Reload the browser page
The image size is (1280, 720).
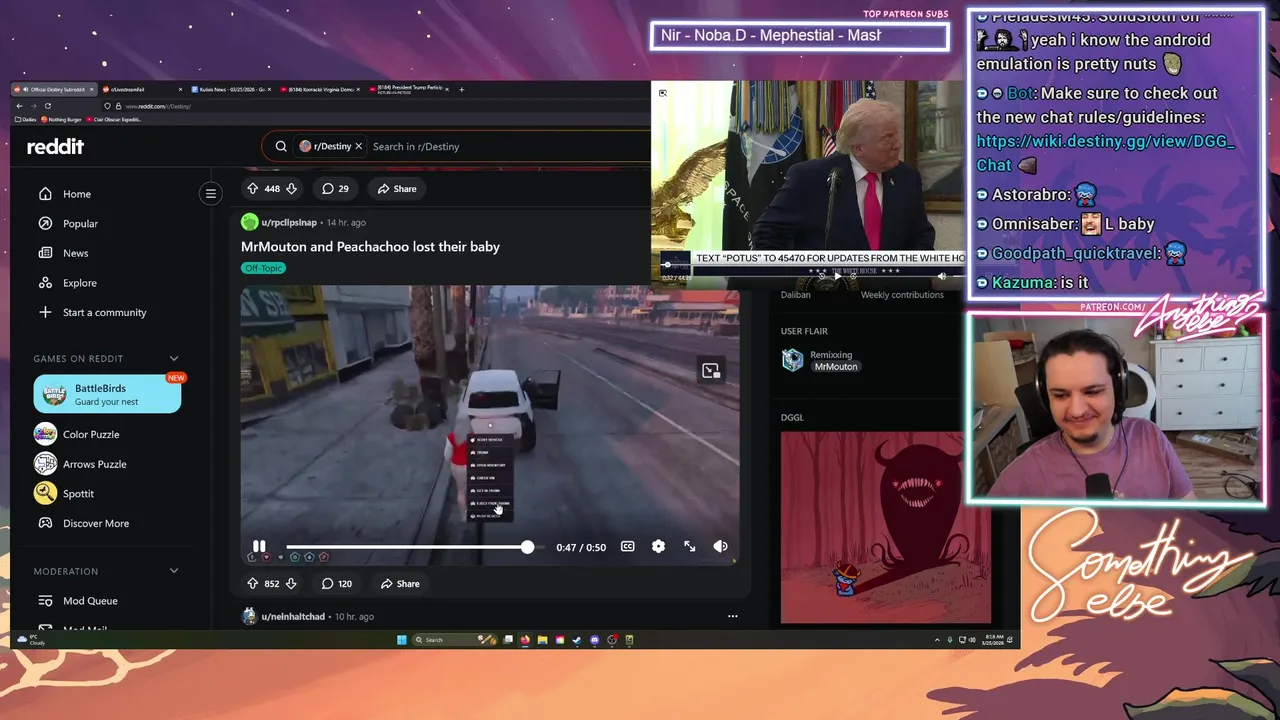click(x=48, y=106)
